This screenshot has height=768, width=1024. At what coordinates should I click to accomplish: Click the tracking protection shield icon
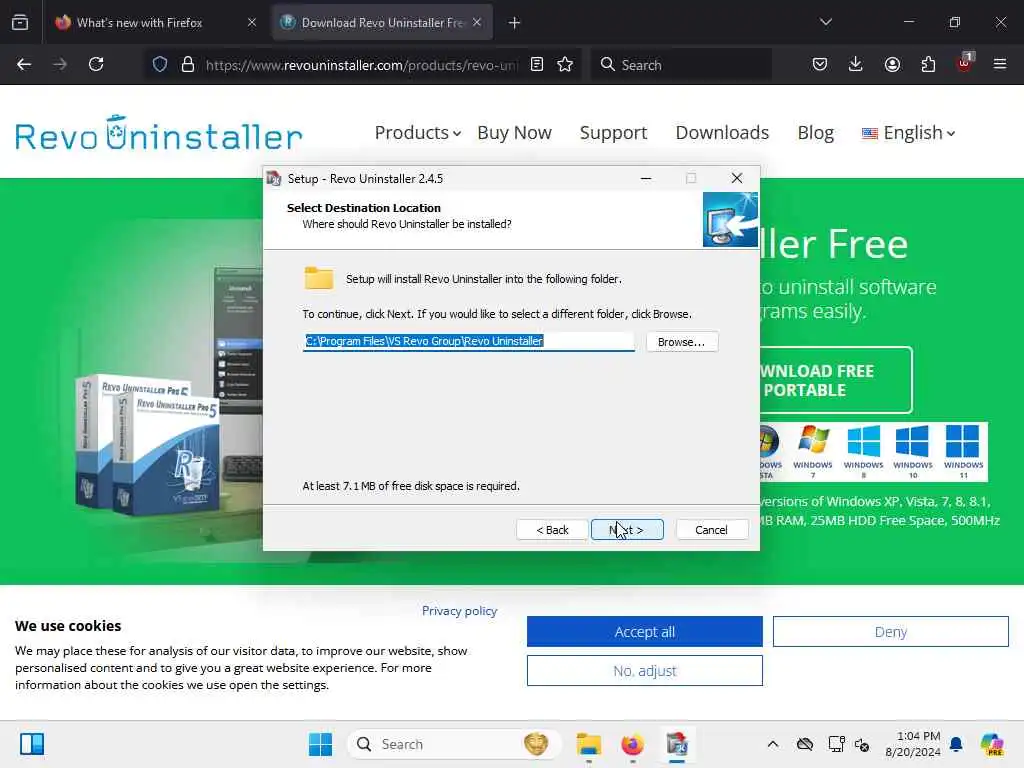coord(160,65)
